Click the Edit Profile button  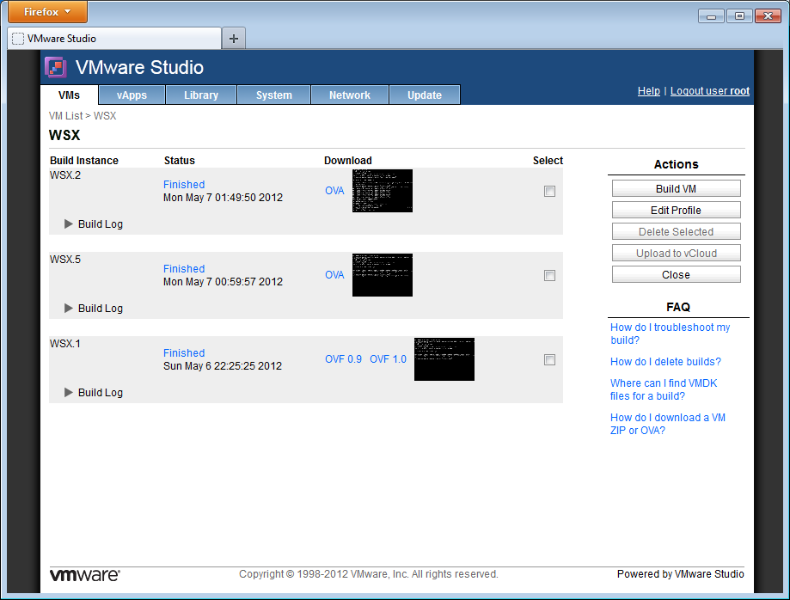click(x=676, y=210)
